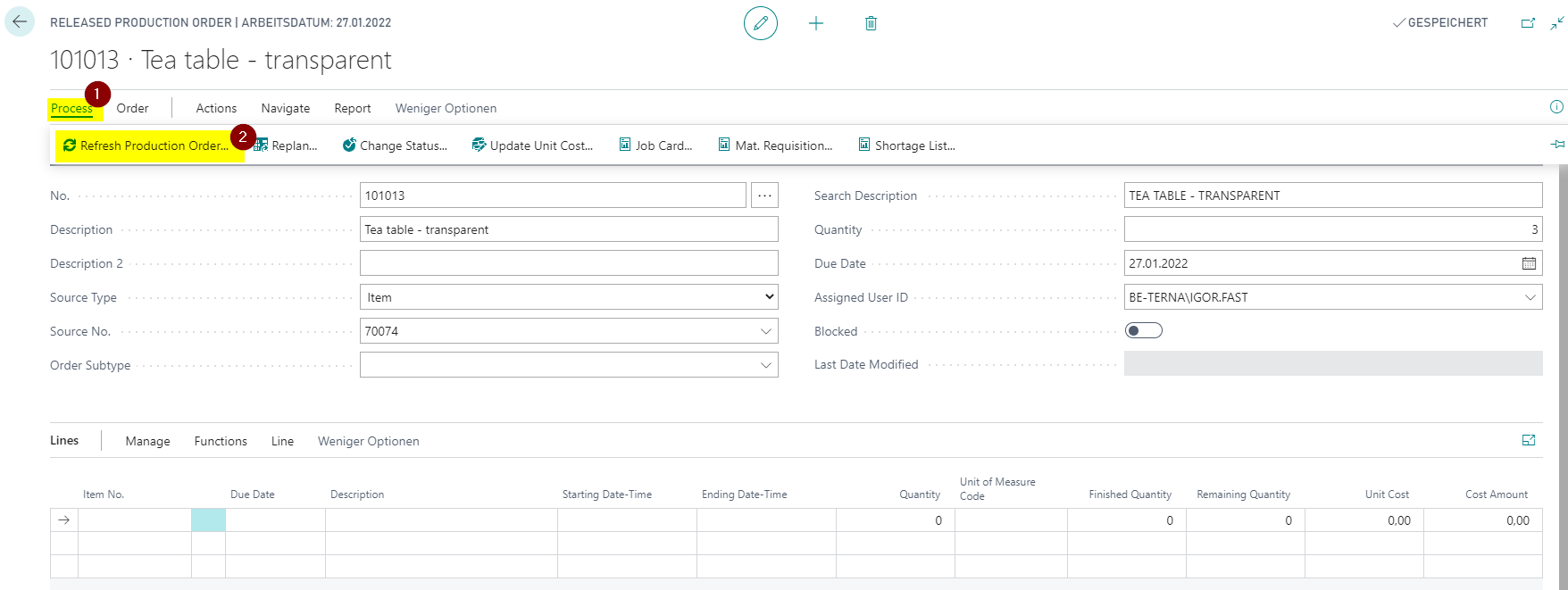
Task: Click the Description 2 input field
Action: 569,263
